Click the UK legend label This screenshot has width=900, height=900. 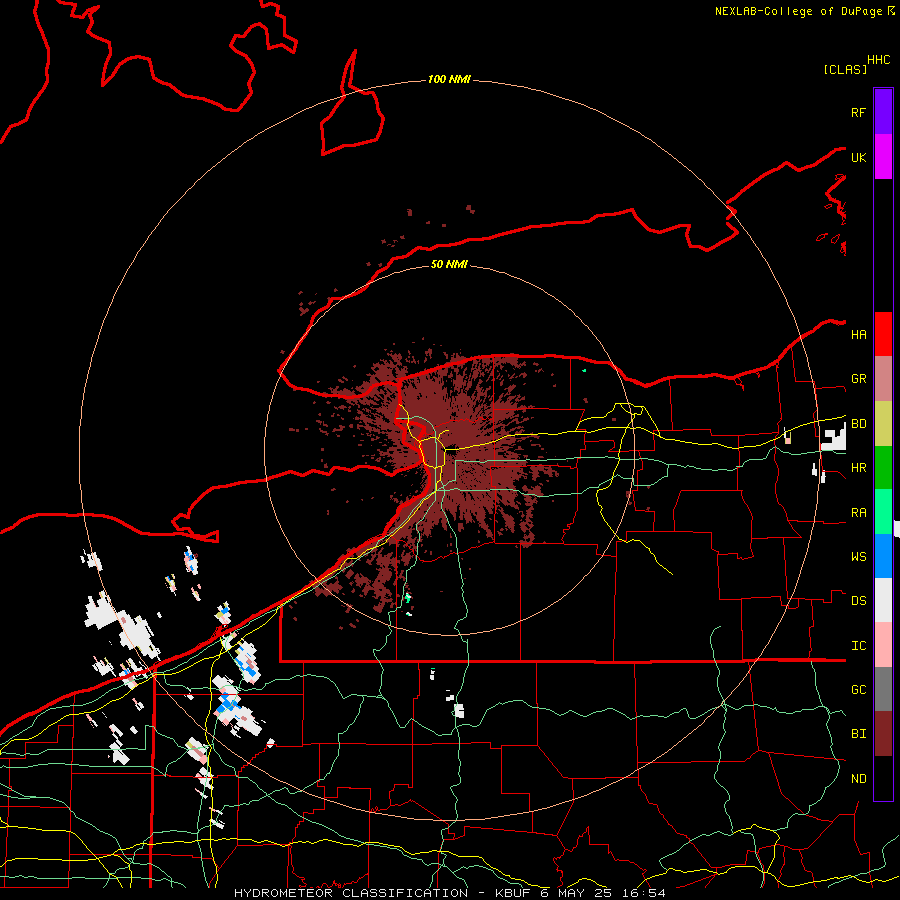tap(858, 158)
